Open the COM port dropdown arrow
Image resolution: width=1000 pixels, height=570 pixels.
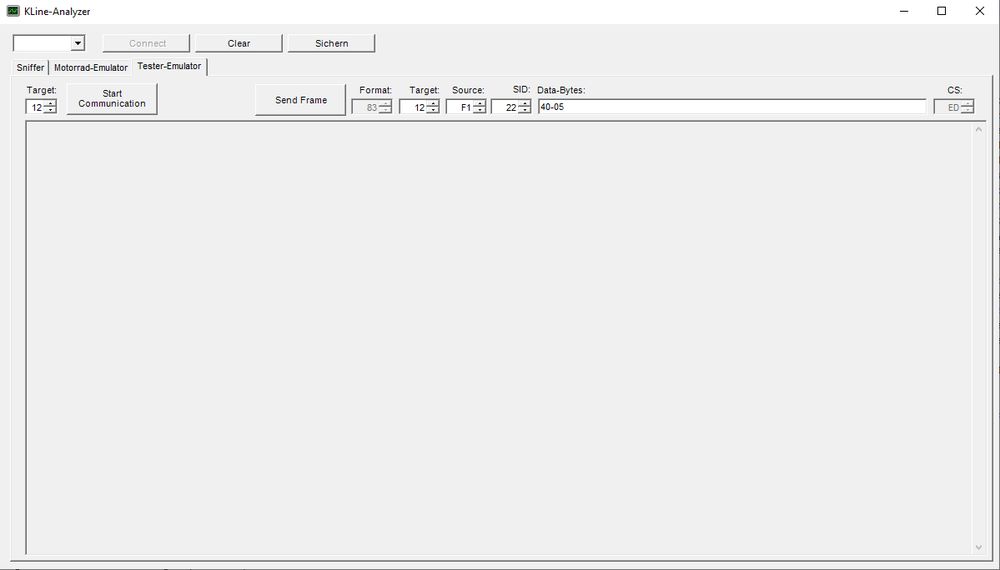pos(78,43)
